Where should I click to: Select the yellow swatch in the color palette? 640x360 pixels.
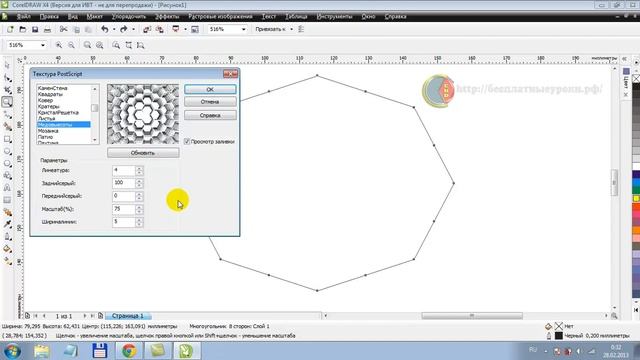[x=636, y=198]
